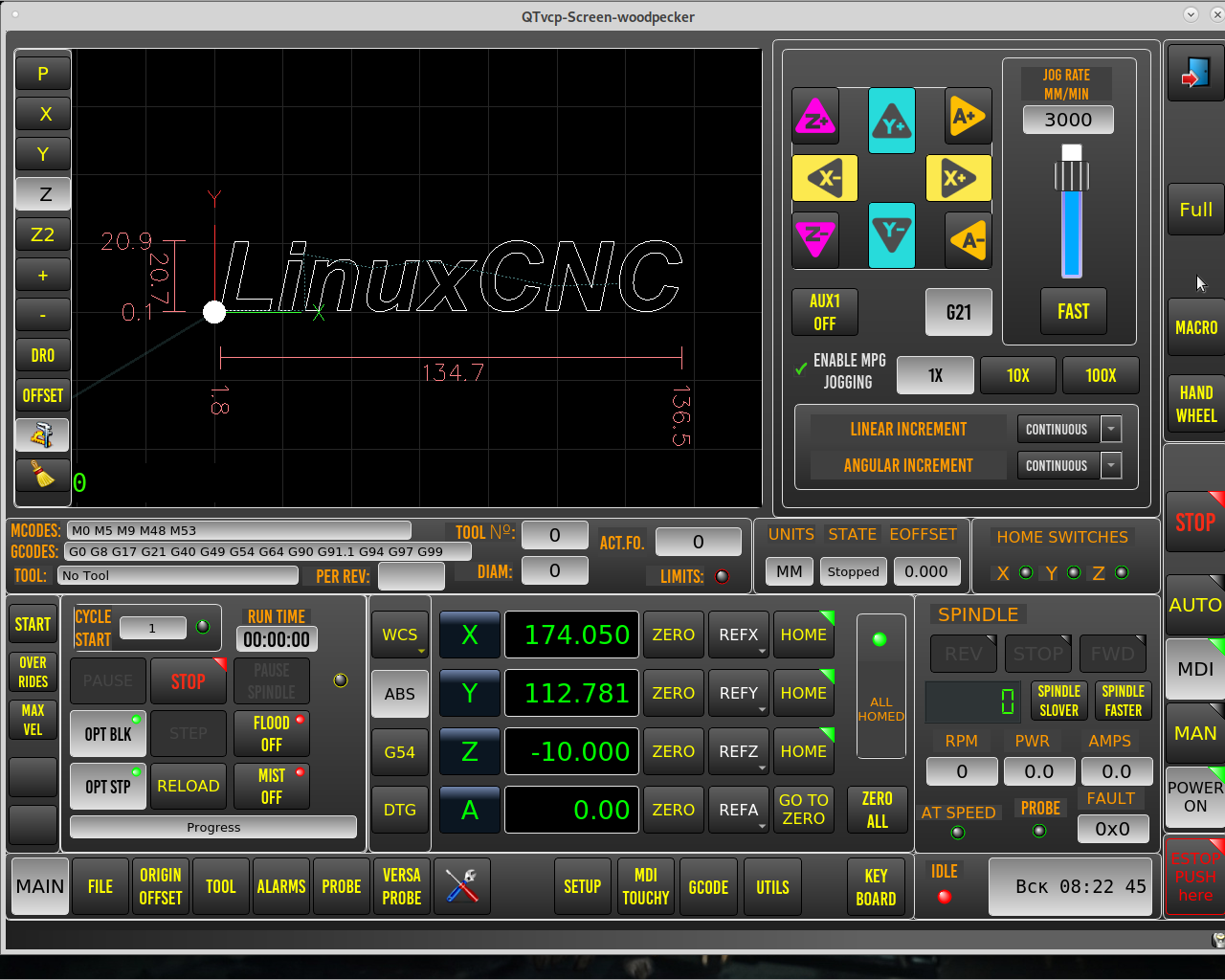Switch to the TOOL tab
The image size is (1225, 980).
pos(221,886)
